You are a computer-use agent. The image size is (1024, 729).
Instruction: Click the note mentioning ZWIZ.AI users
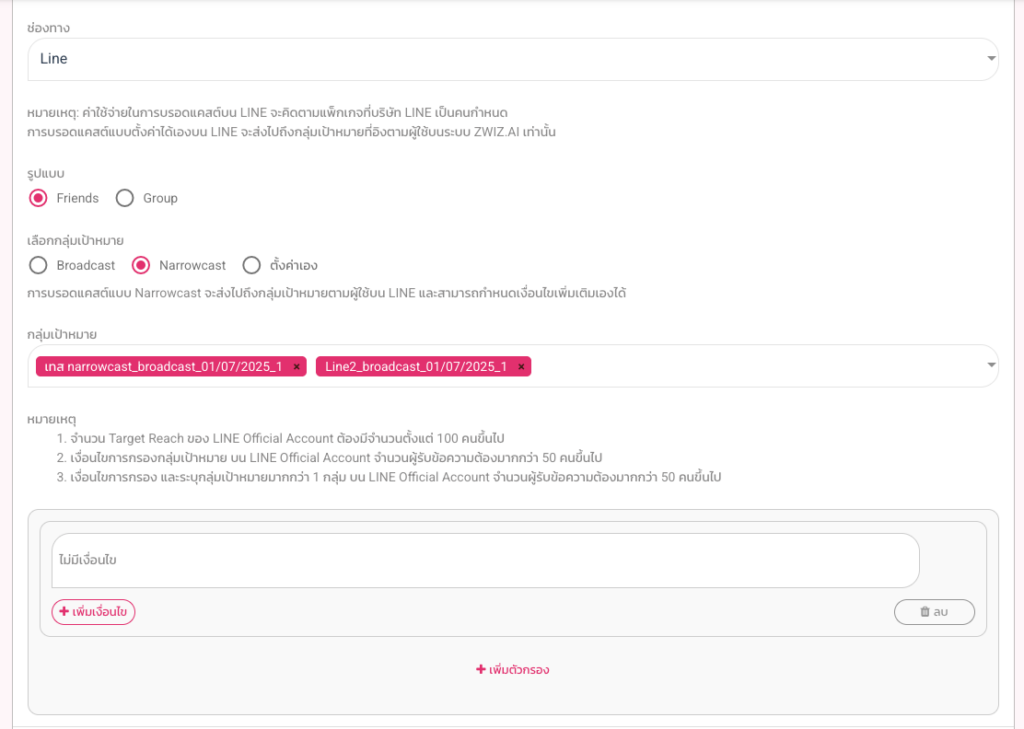[291, 132]
